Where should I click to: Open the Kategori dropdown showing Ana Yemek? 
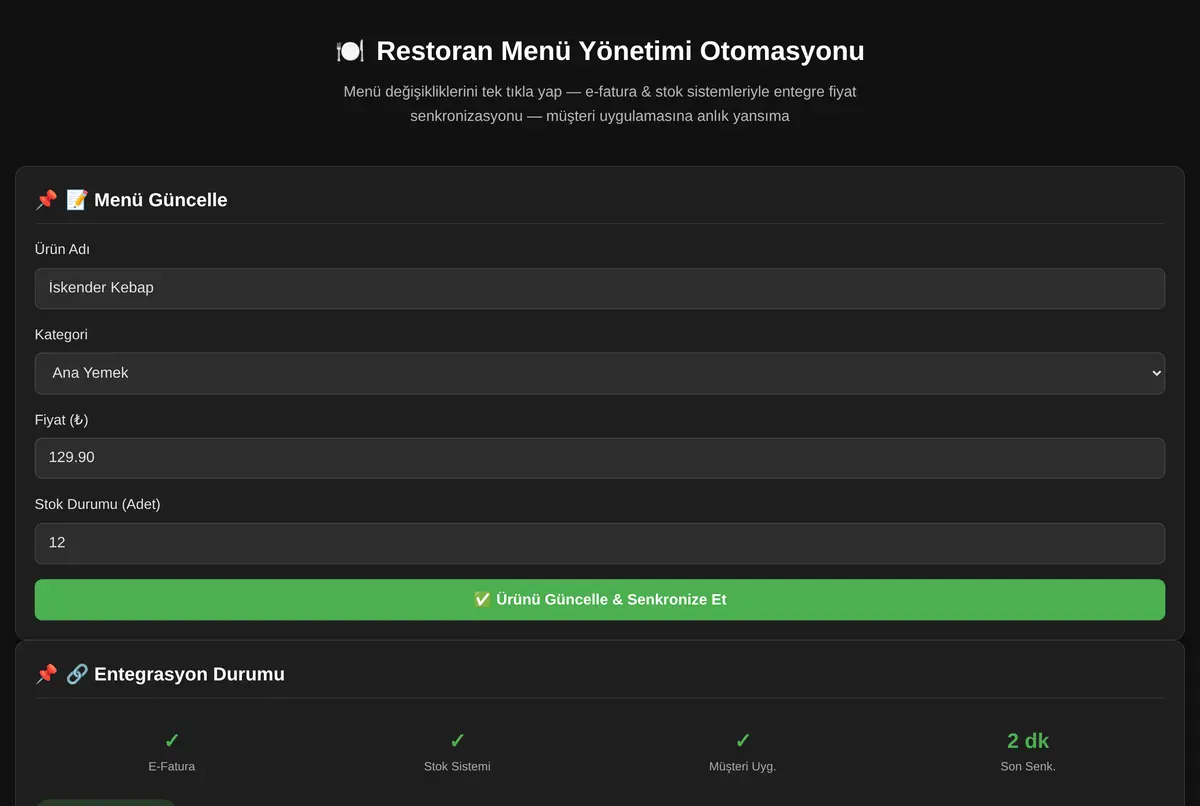coord(600,373)
